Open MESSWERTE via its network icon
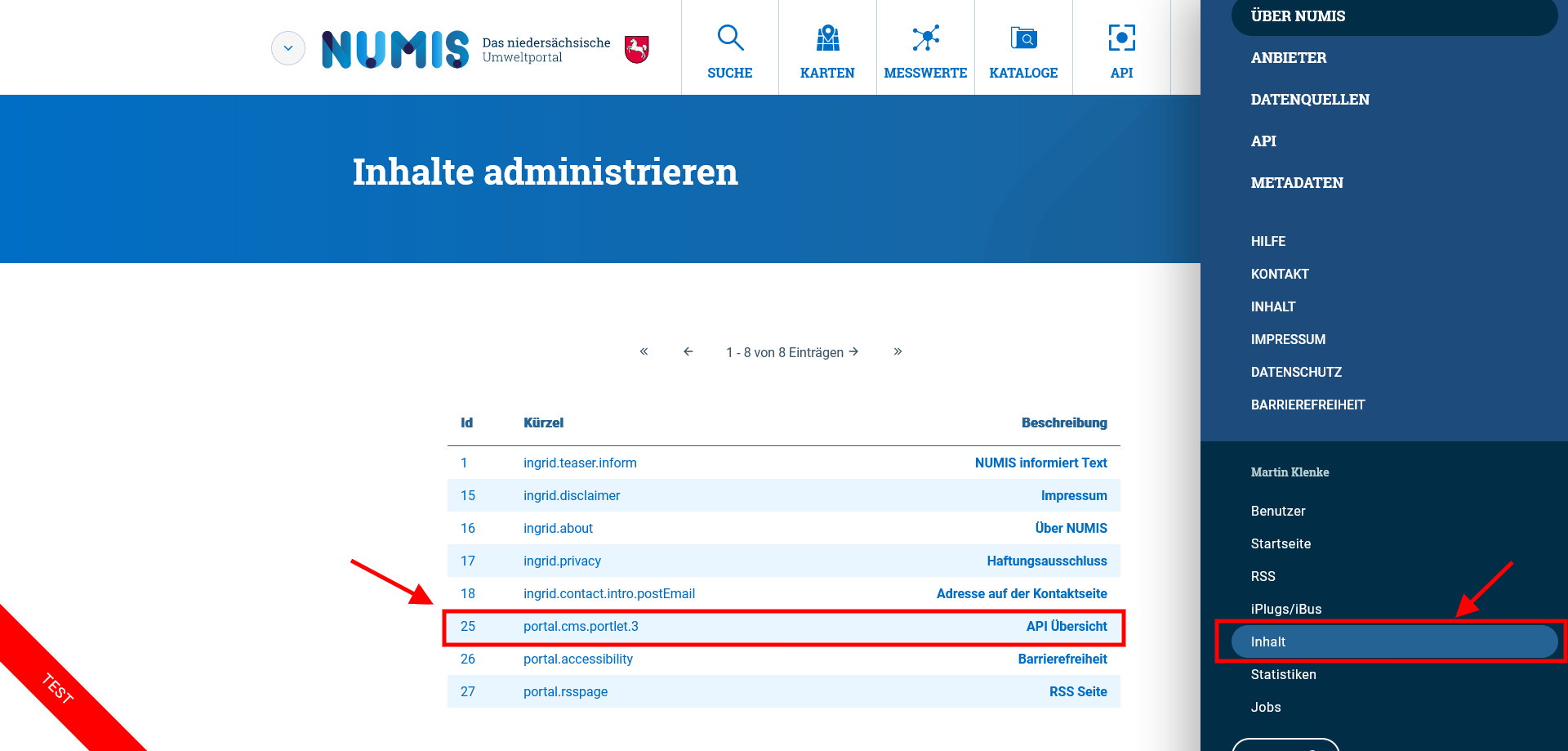Screen dimensions: 1568x751 (x=925, y=38)
